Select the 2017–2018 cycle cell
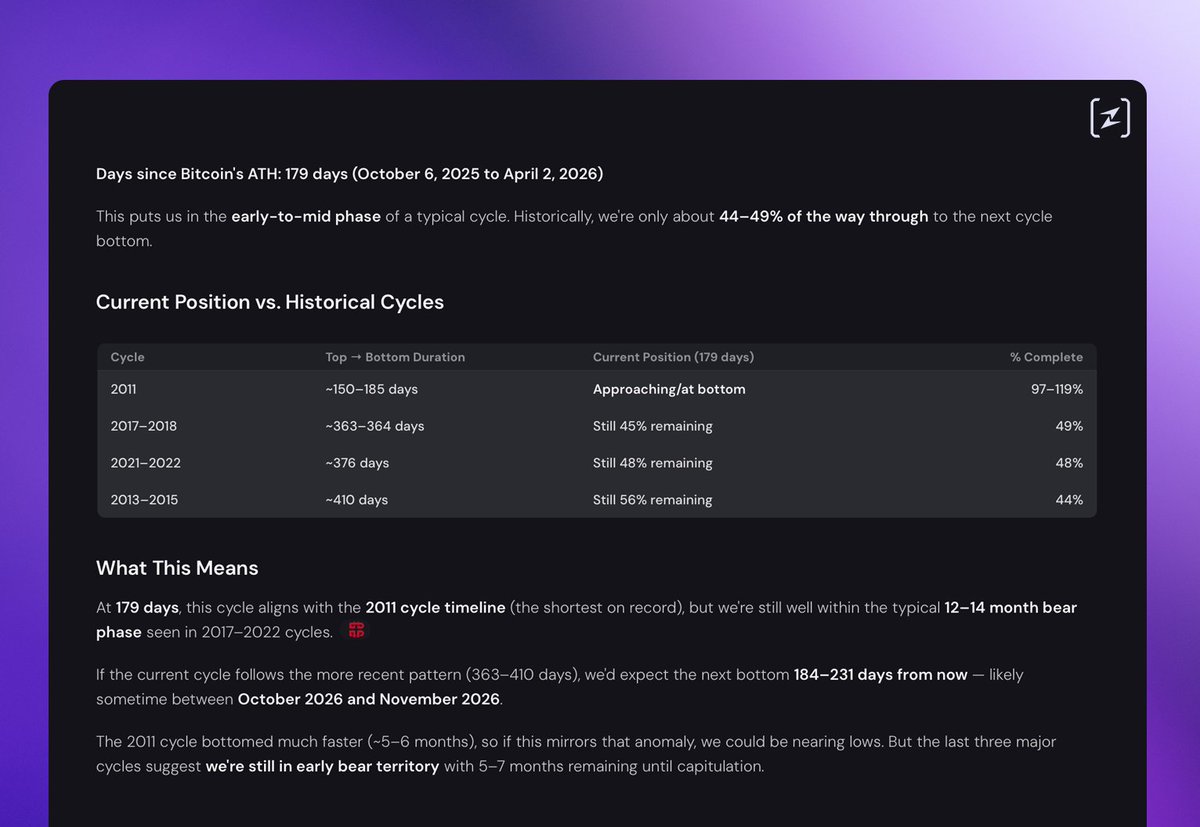 (144, 426)
